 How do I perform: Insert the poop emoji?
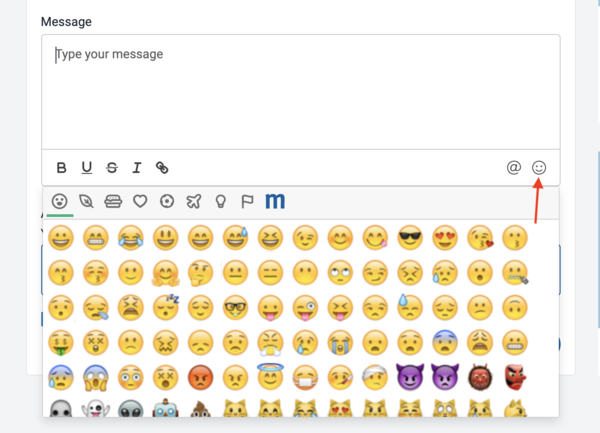(201, 409)
